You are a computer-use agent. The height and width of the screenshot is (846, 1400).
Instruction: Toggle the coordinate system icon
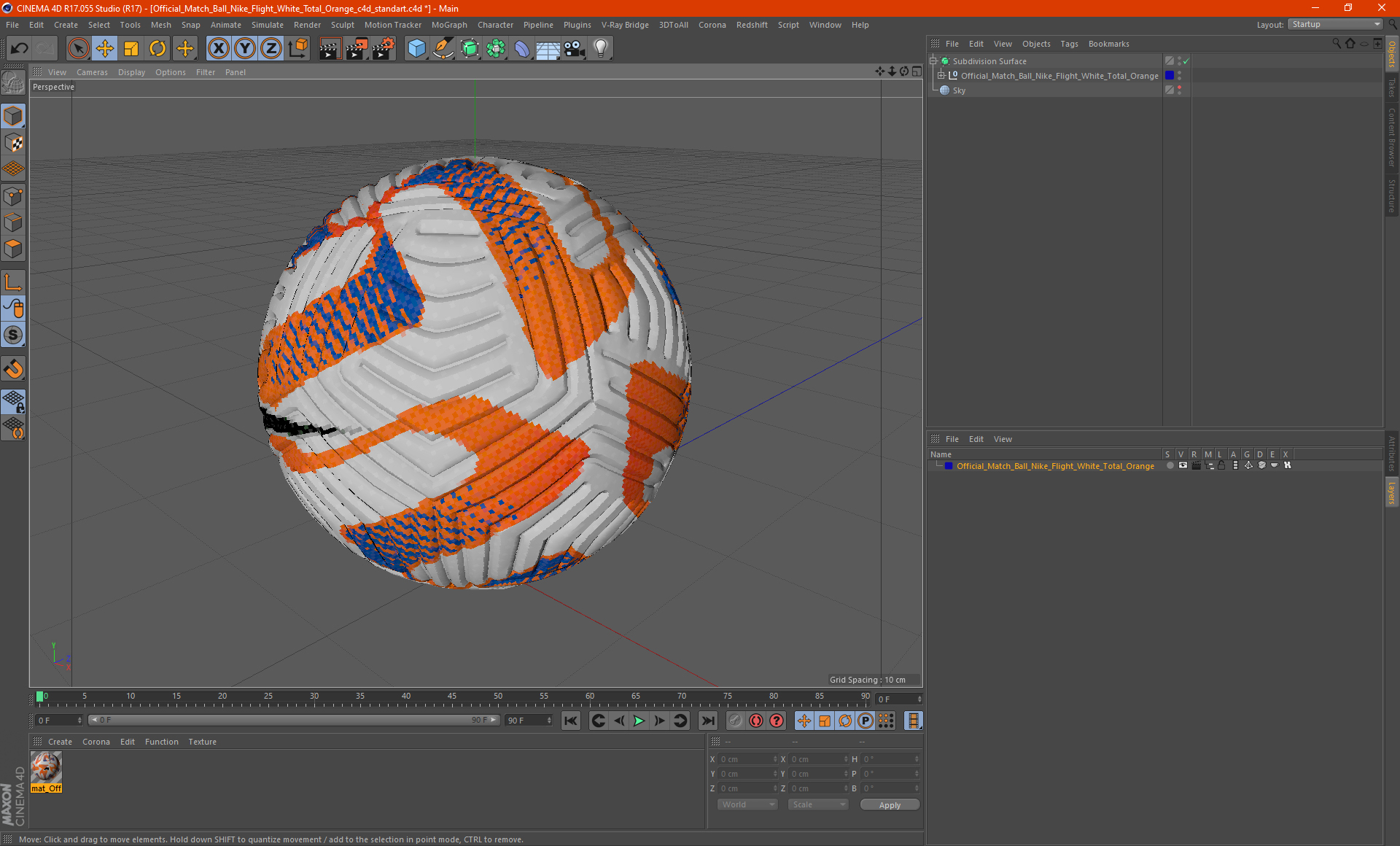coord(298,49)
